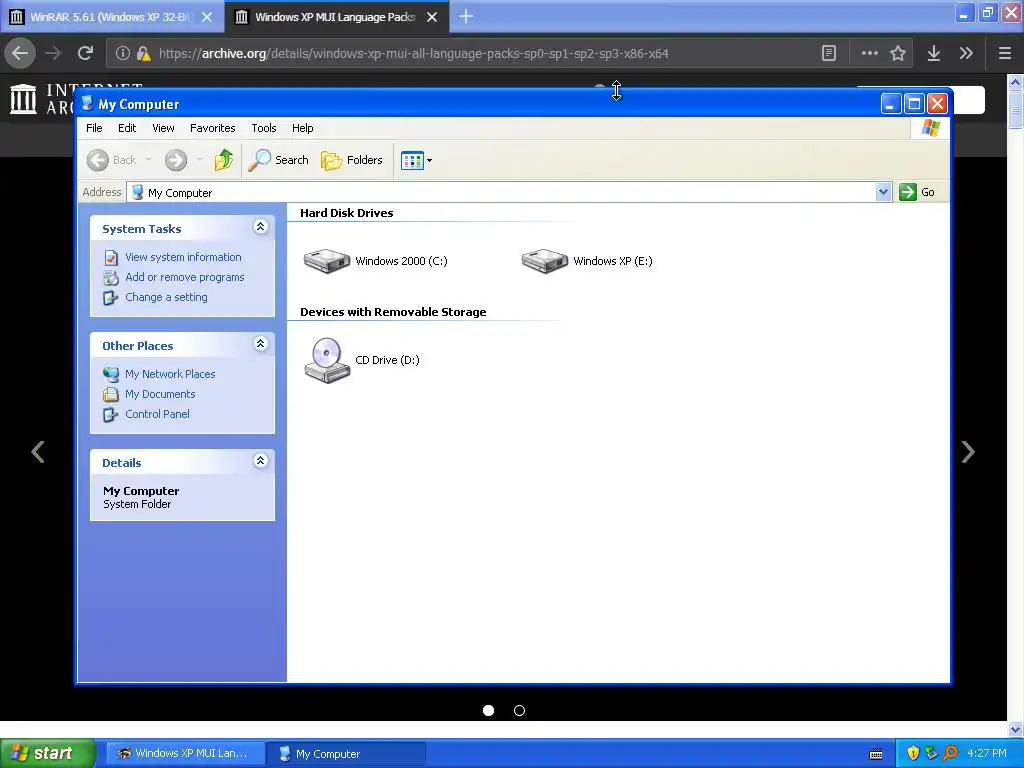Open the Favorites menu
This screenshot has width=1024, height=768.
pos(212,128)
